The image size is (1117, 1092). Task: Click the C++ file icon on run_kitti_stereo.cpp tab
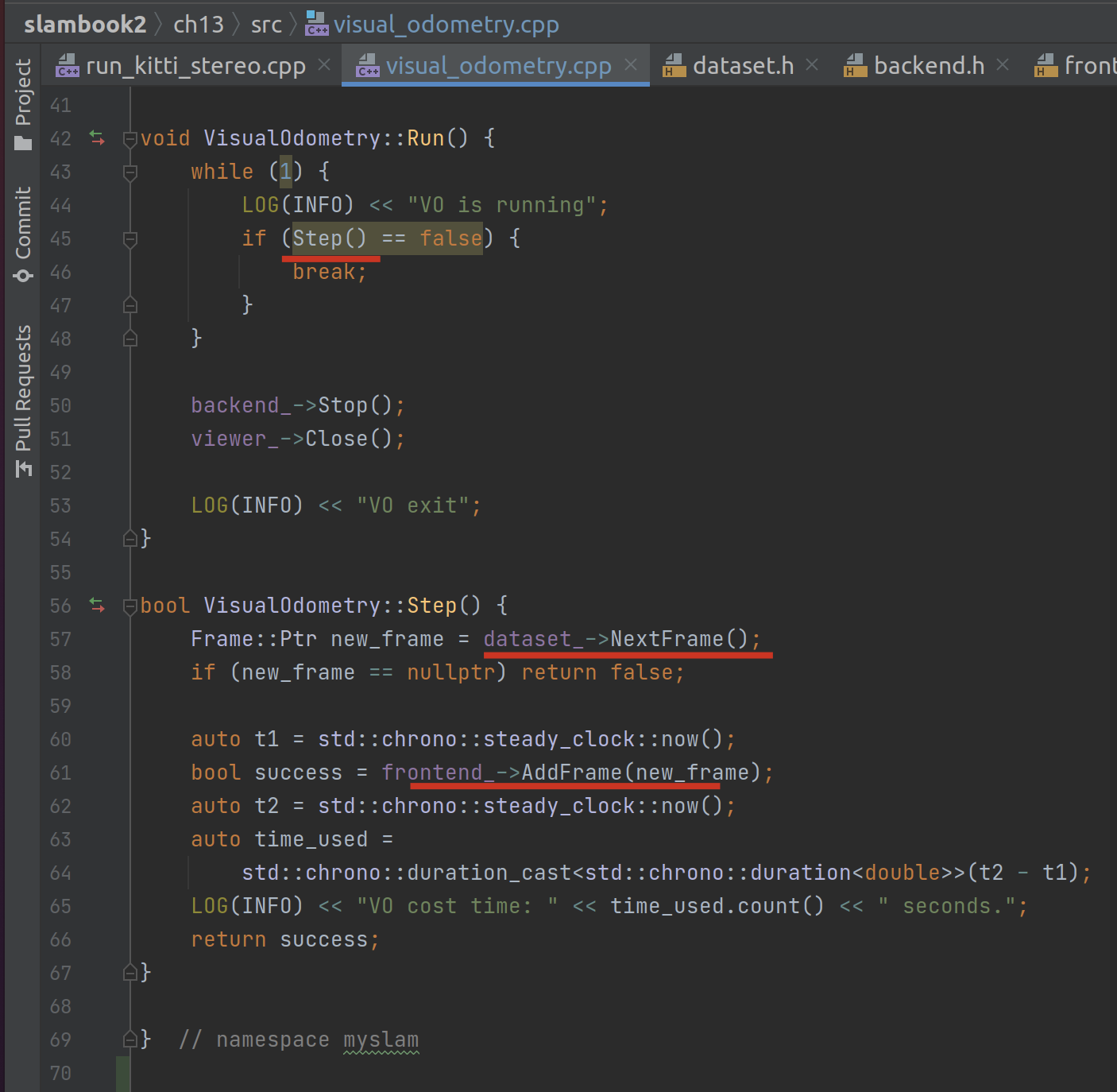point(68,65)
